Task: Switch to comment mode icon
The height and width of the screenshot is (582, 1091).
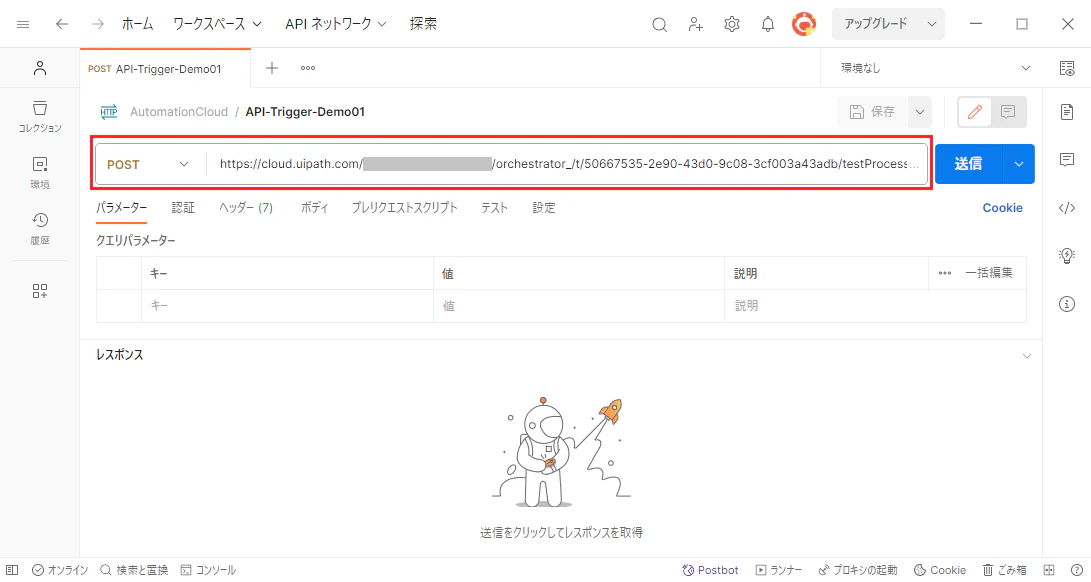Action: pos(1008,111)
